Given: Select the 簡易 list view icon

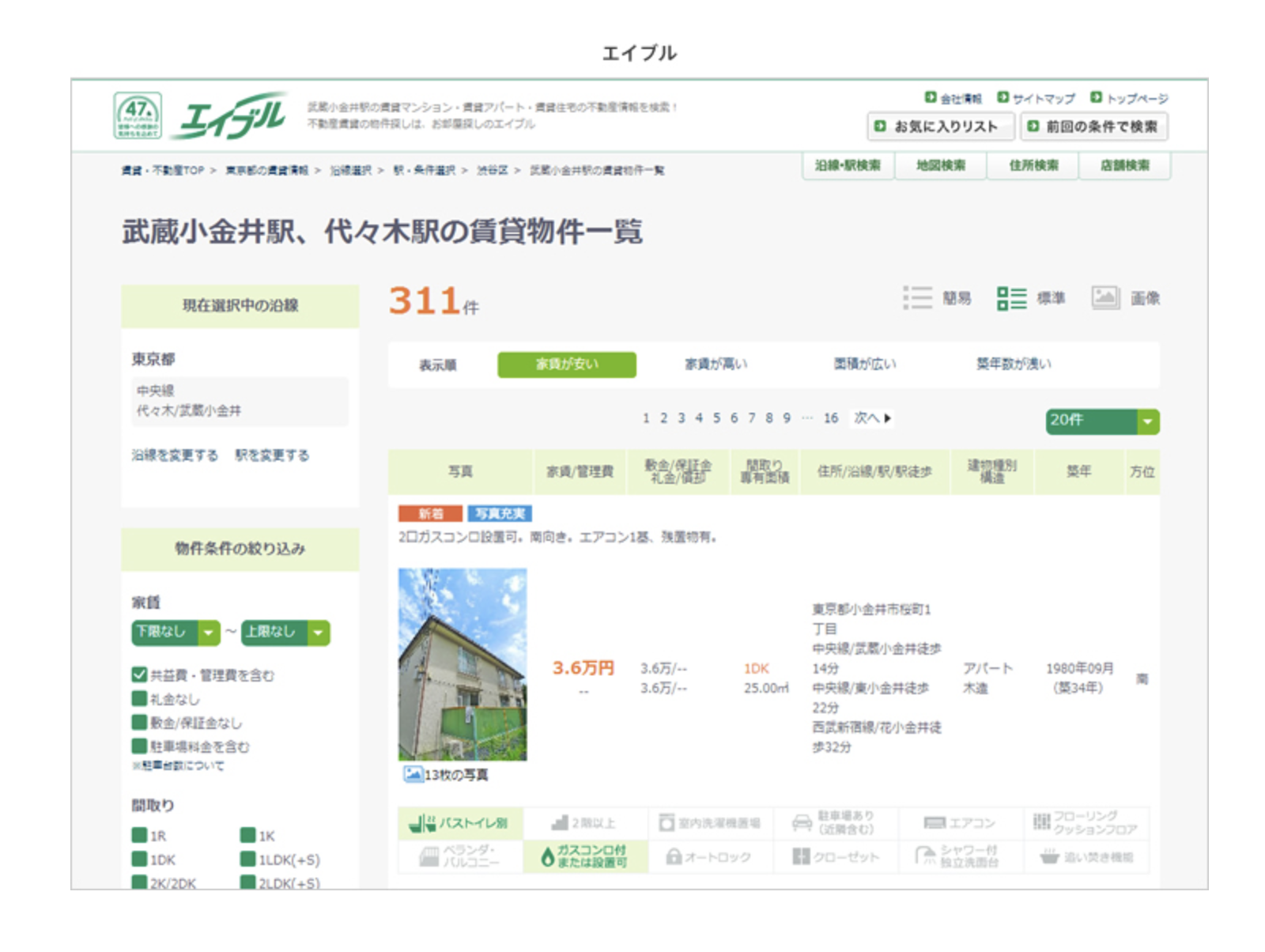Looking at the screenshot, I should click(x=917, y=298).
